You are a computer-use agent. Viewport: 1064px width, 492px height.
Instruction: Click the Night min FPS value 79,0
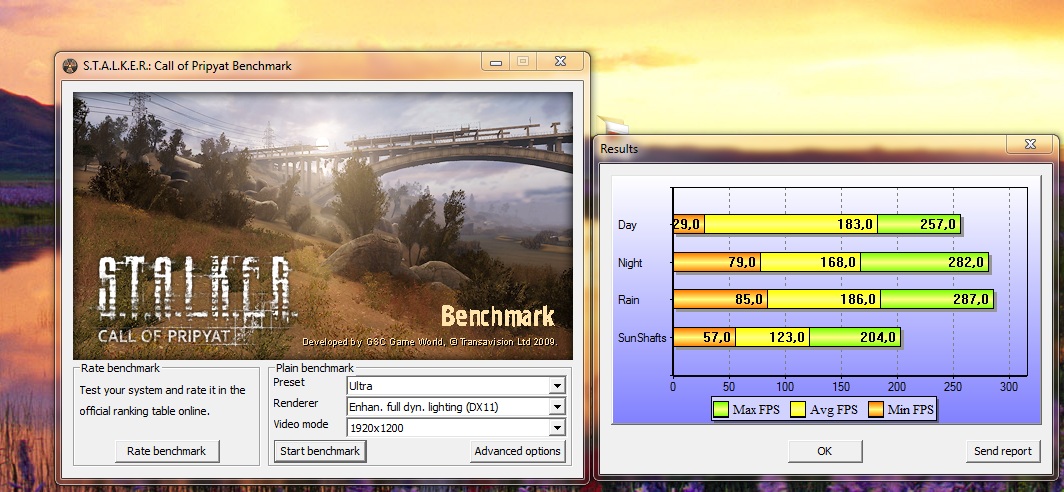pos(742,263)
